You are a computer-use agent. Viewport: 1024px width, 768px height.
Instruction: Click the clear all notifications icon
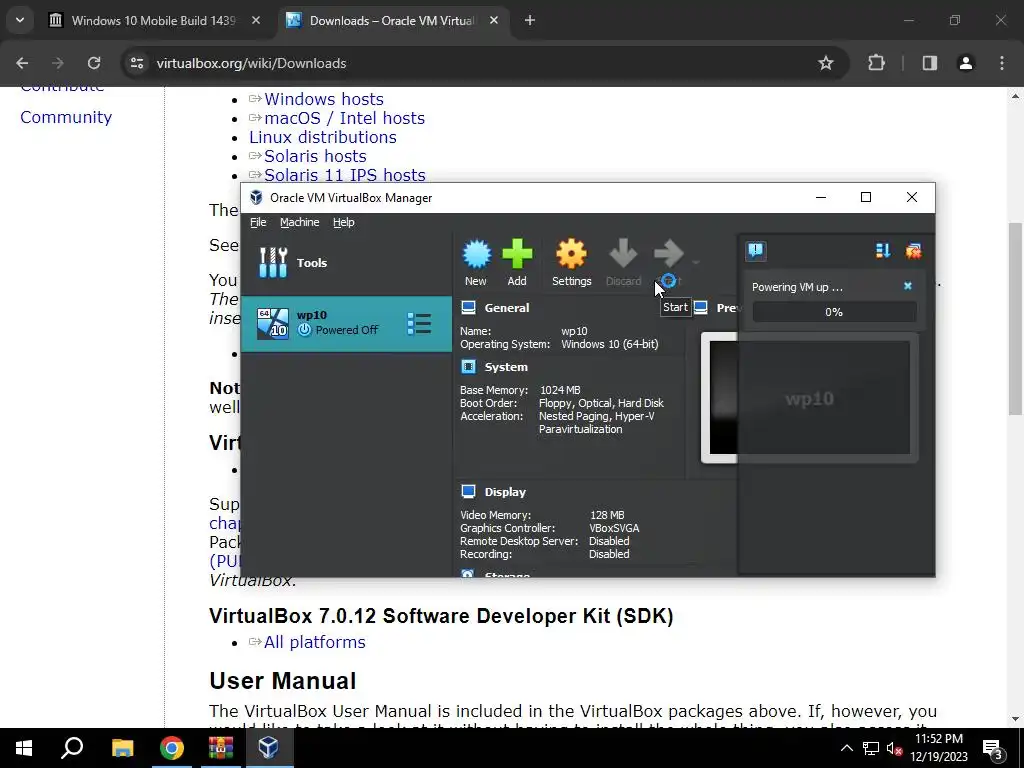pos(913,251)
